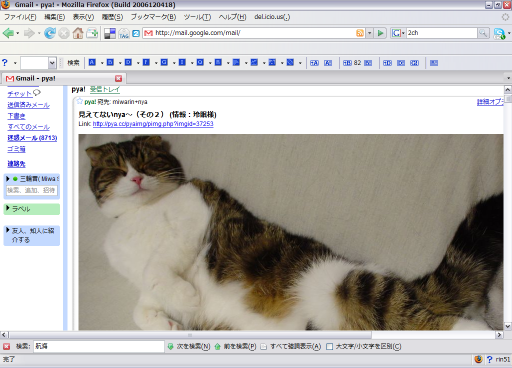Go to the Home page icon
Image resolution: width=512 pixels, height=368 pixels.
[x=78, y=33]
